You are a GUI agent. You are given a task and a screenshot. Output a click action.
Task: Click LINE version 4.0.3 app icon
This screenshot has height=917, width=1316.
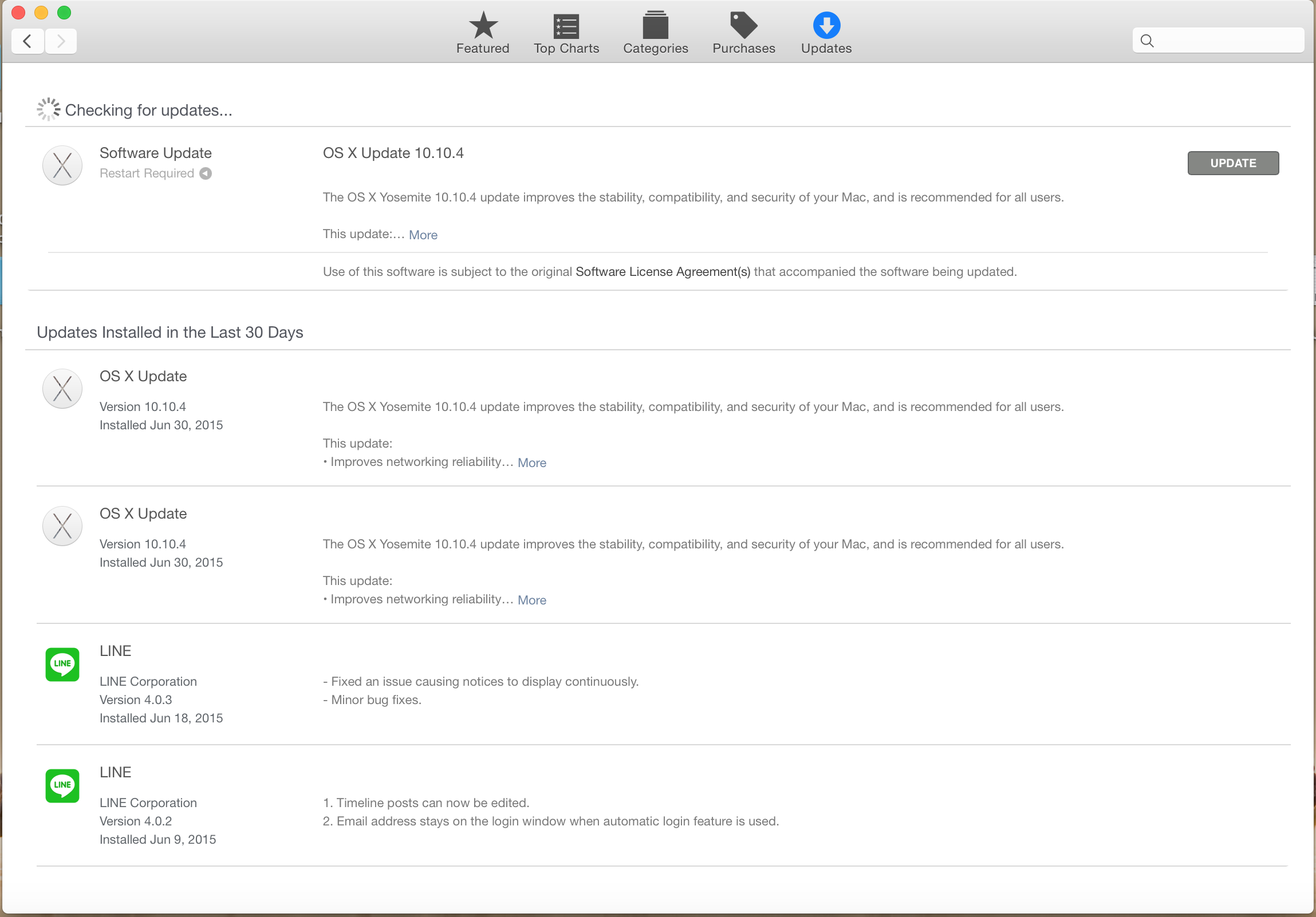[62, 665]
